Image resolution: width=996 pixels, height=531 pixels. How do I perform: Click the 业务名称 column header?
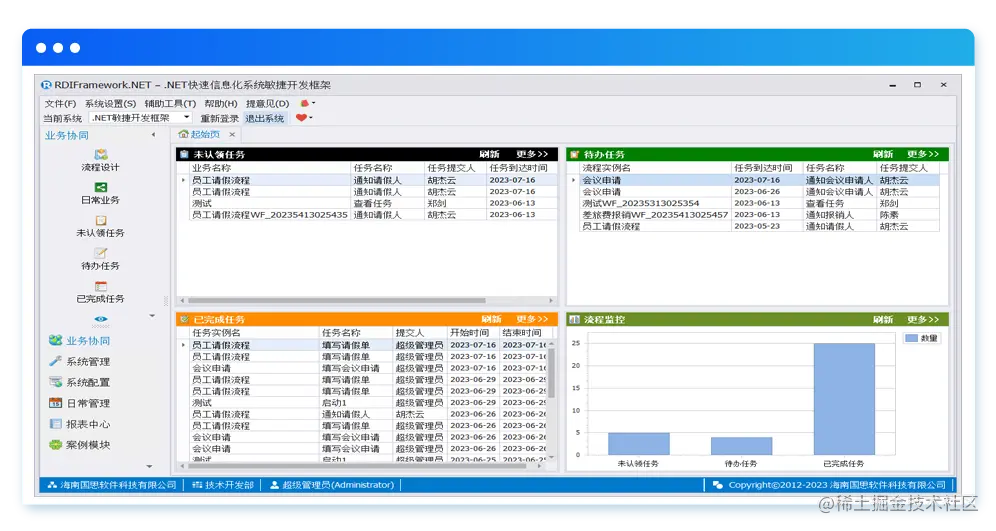click(x=270, y=168)
